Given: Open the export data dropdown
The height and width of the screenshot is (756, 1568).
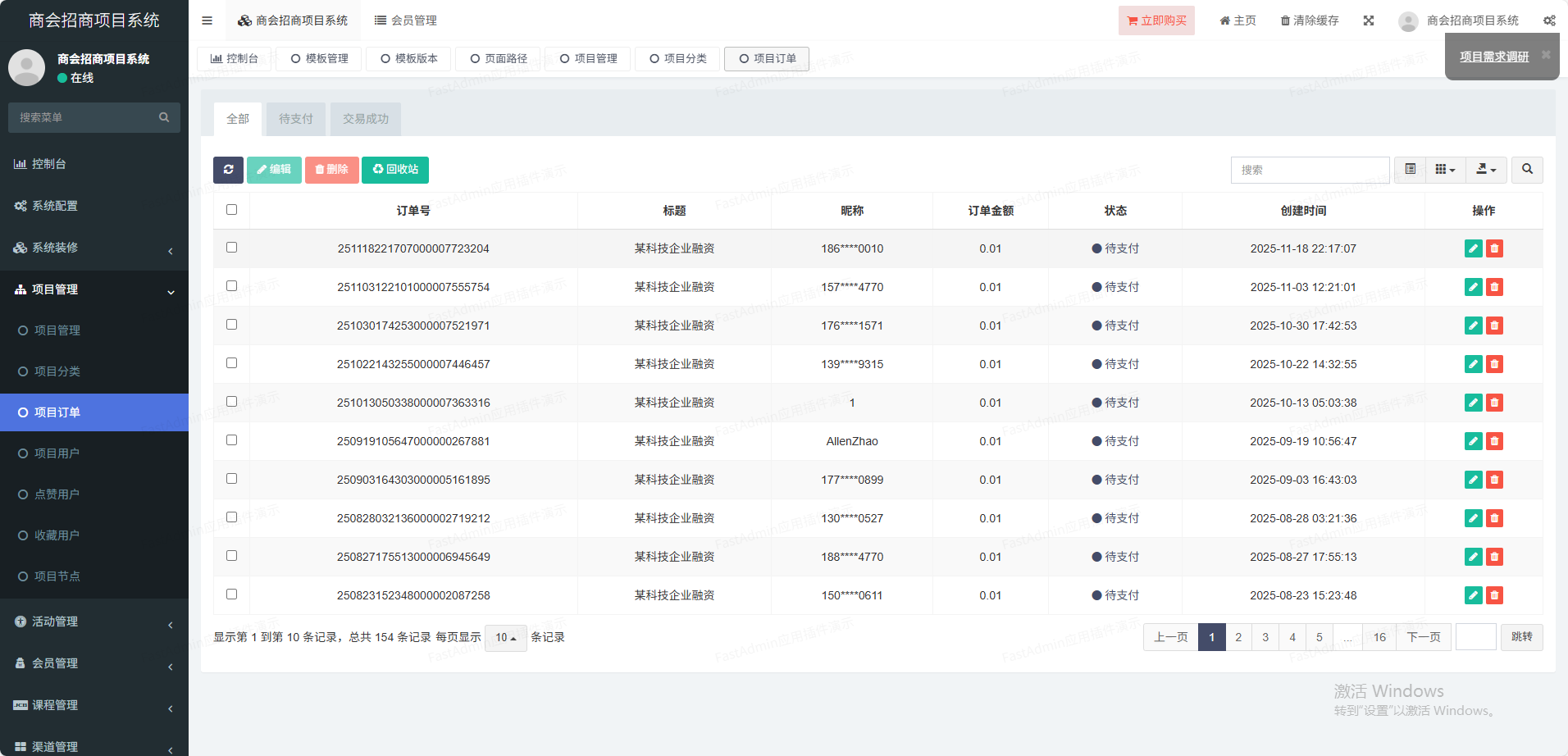Looking at the screenshot, I should 1486,170.
